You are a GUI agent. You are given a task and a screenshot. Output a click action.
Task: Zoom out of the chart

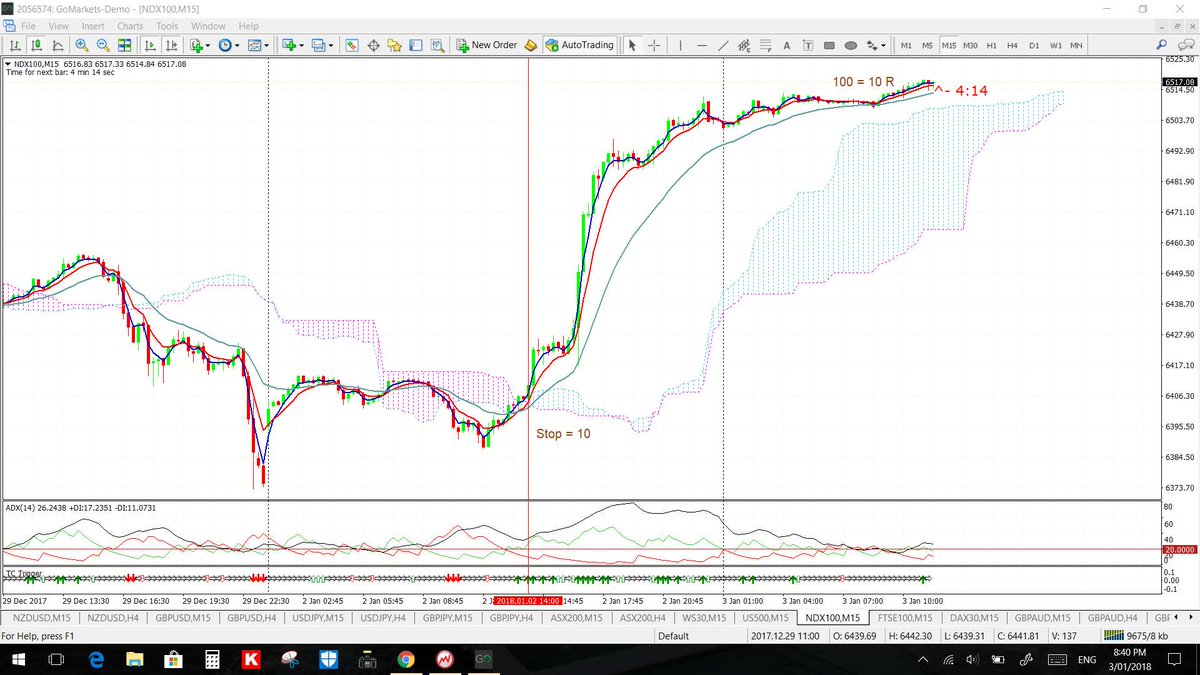pyautogui.click(x=104, y=45)
